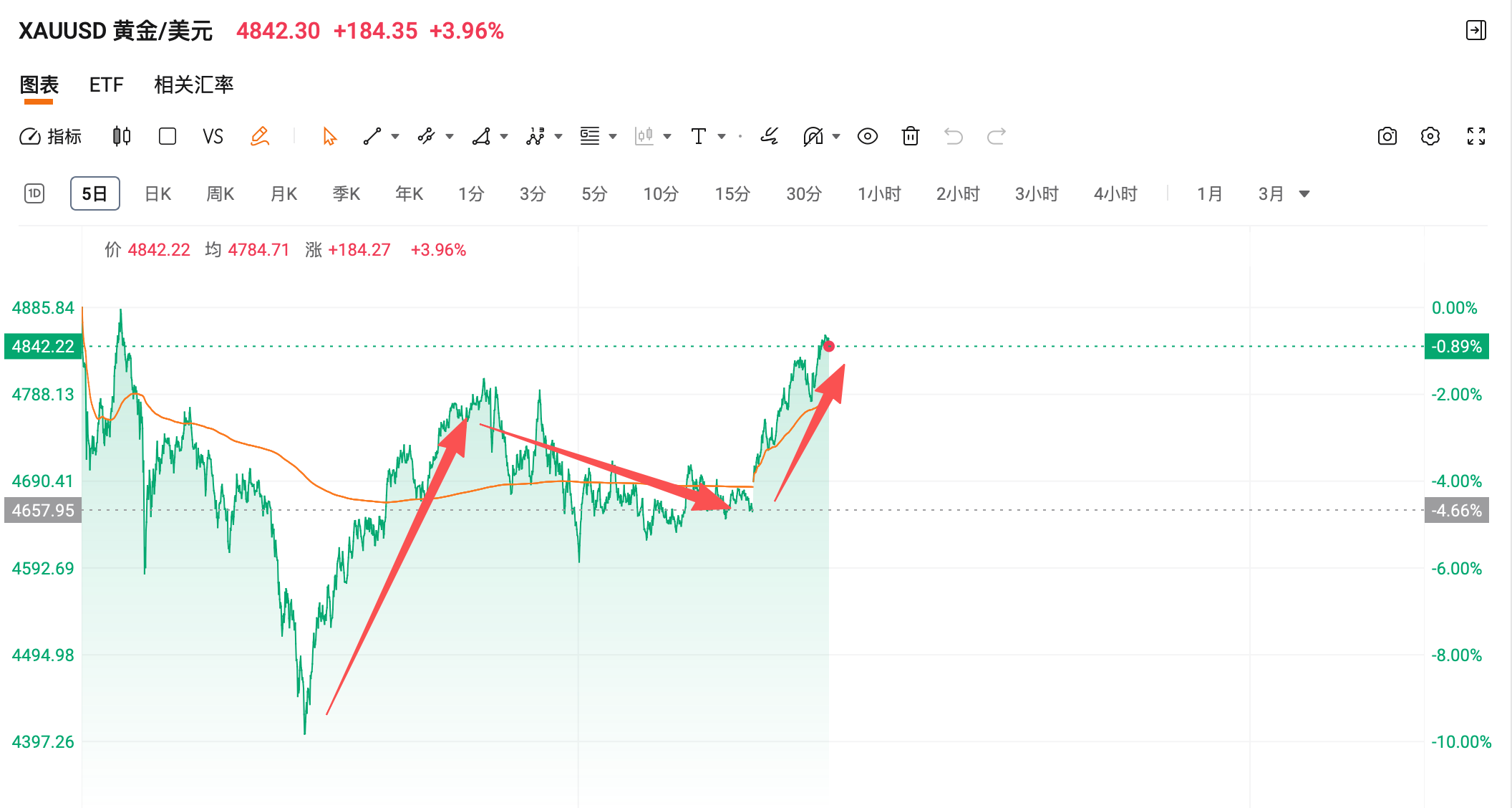The height and width of the screenshot is (808, 1512).
Task: Open the 3月 timeframe dropdown
Action: pyautogui.click(x=1304, y=193)
